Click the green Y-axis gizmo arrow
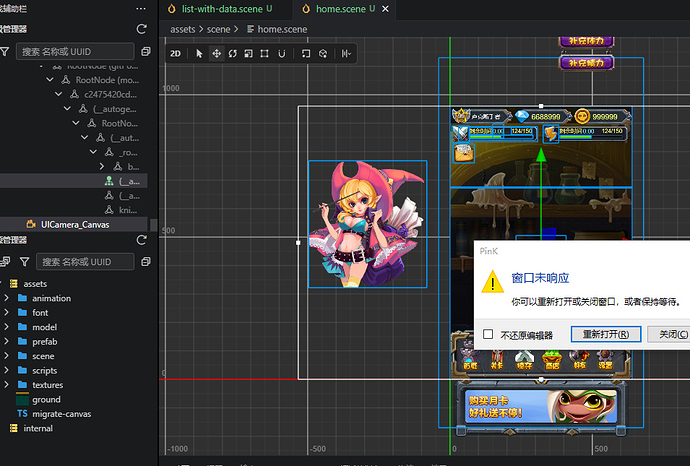Screen dimensions: 690x466 541,155
